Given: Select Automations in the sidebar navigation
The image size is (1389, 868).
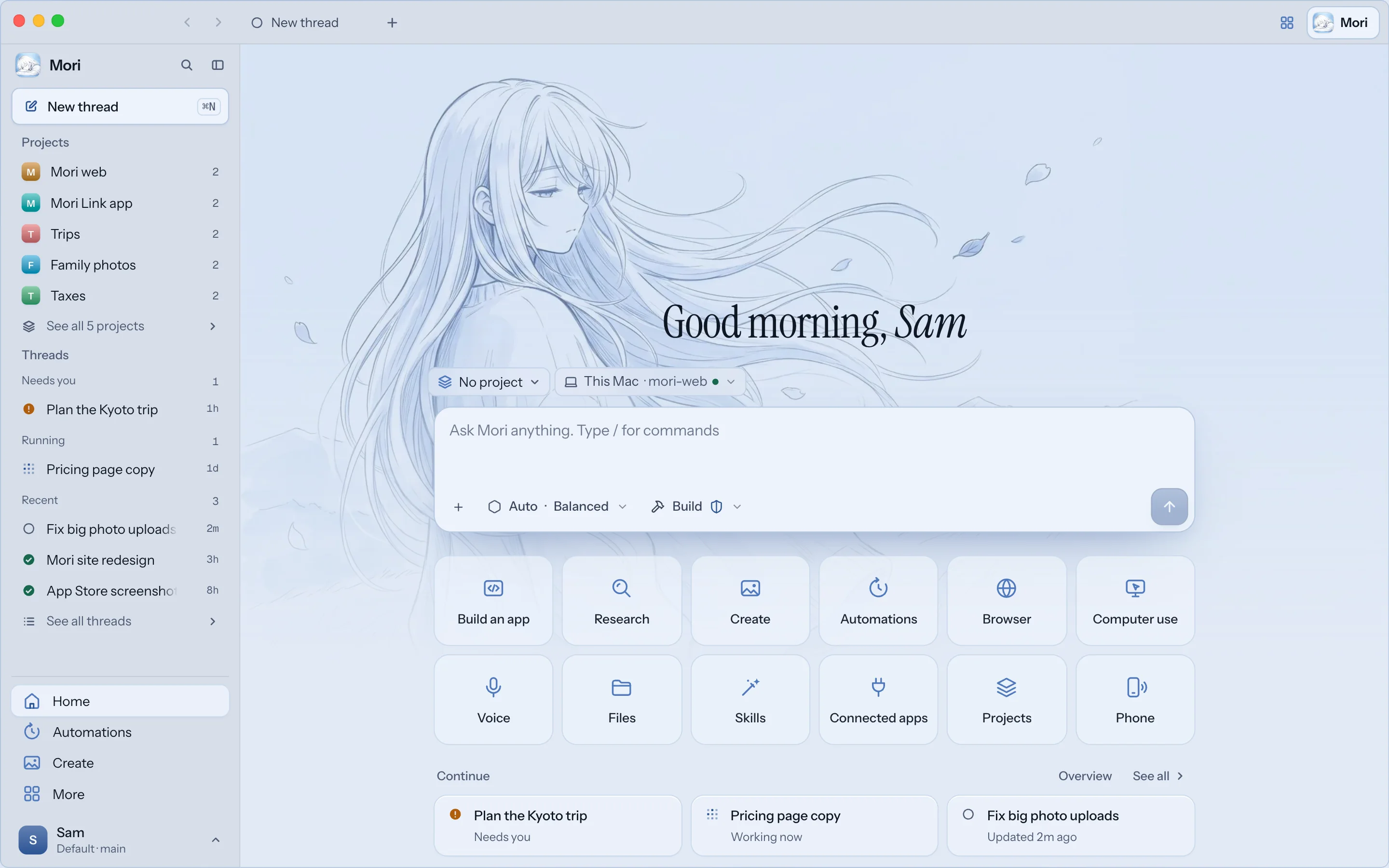Looking at the screenshot, I should click(120, 732).
